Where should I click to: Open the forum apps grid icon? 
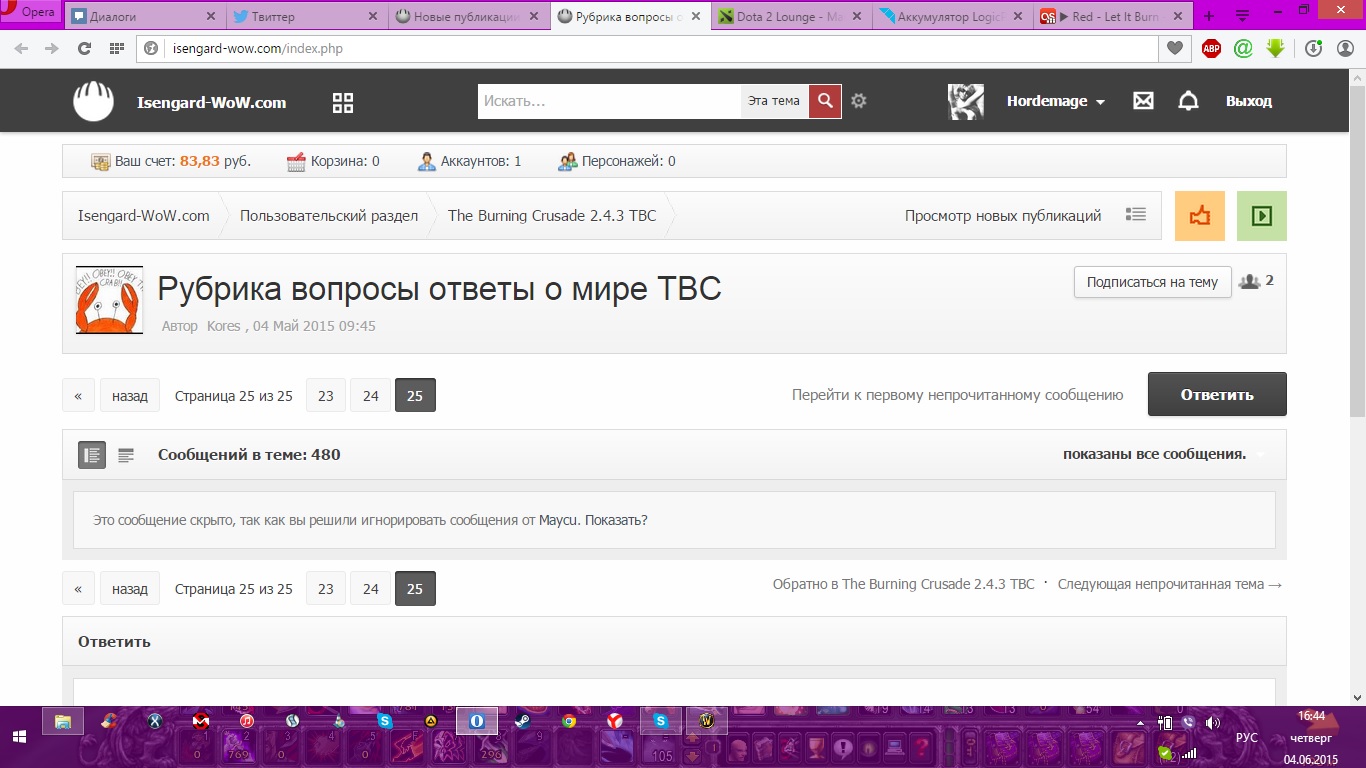(343, 102)
